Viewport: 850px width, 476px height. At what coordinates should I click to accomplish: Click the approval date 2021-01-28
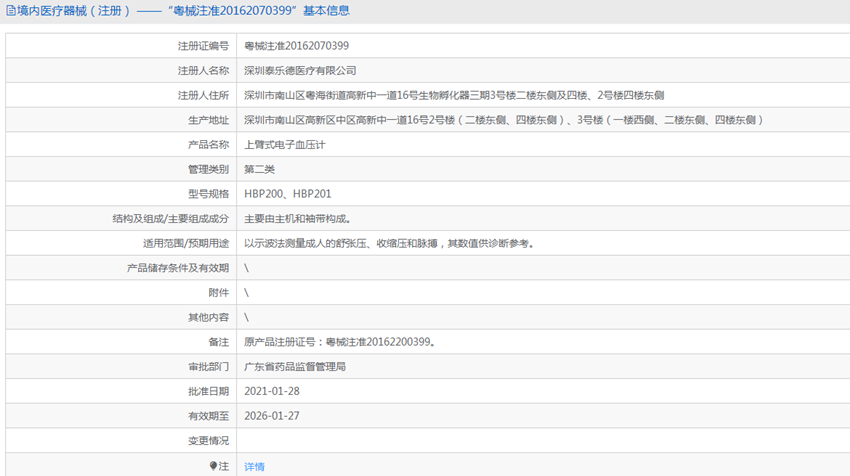[272, 391]
